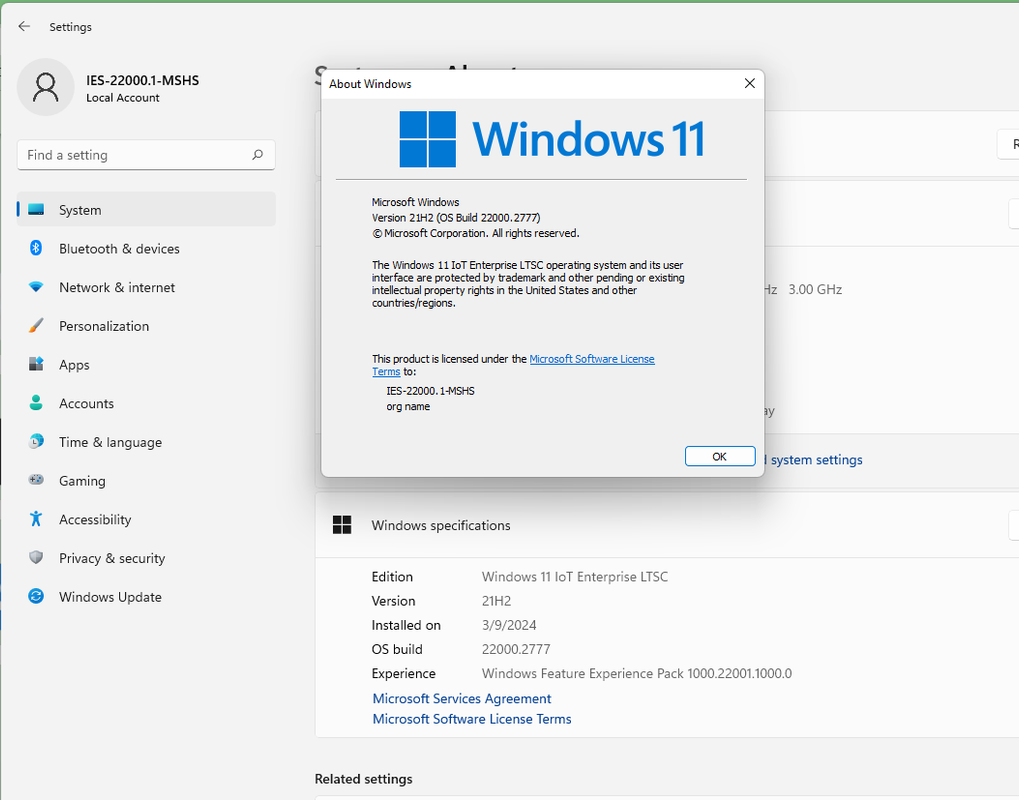This screenshot has width=1019, height=800.
Task: Open Microsoft Services Agreement link
Action: point(461,699)
